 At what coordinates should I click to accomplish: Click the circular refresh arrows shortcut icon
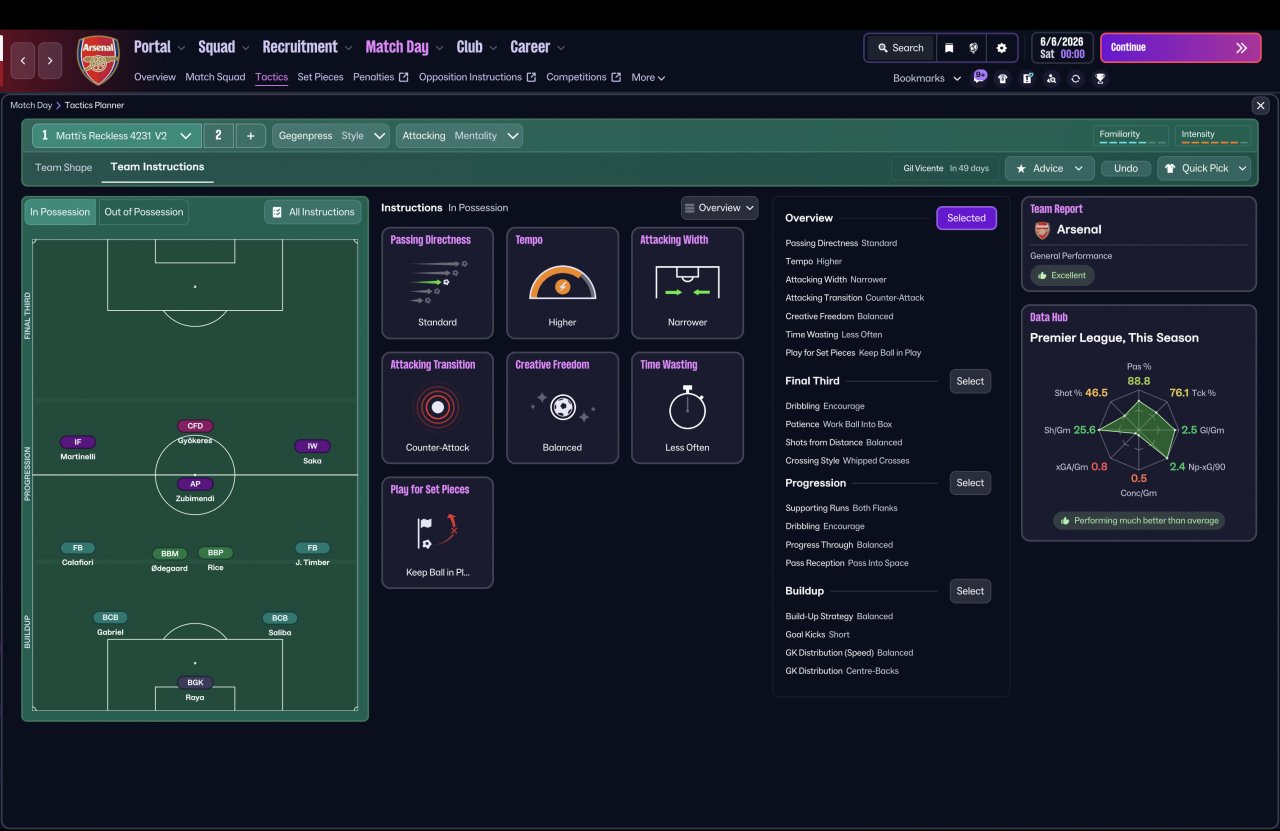(x=1075, y=78)
